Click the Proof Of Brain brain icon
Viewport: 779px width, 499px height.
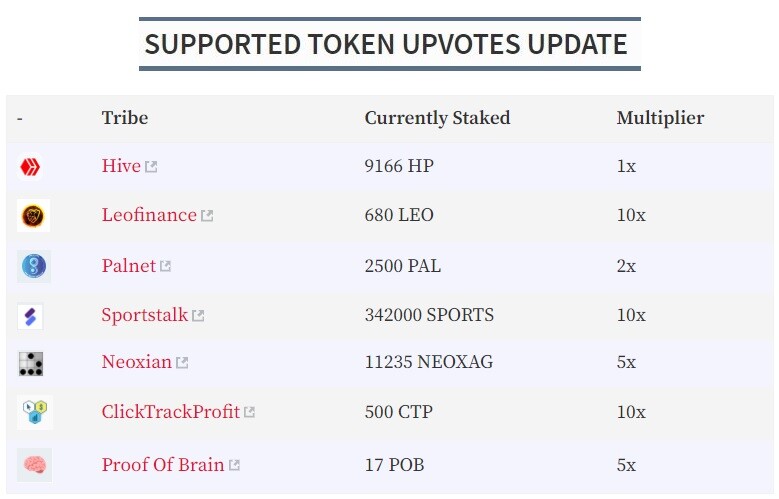pyautogui.click(x=35, y=465)
